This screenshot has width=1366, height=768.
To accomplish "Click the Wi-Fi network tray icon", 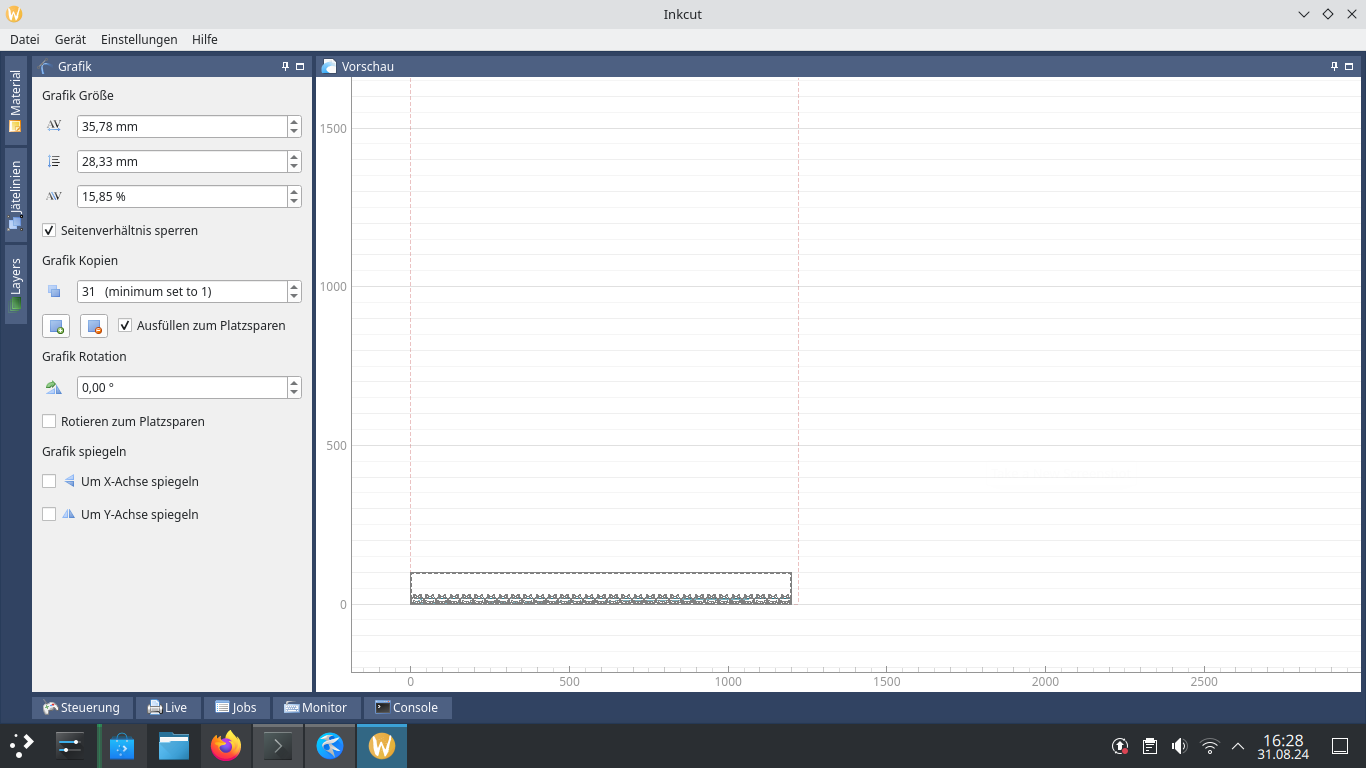I will (x=1209, y=746).
